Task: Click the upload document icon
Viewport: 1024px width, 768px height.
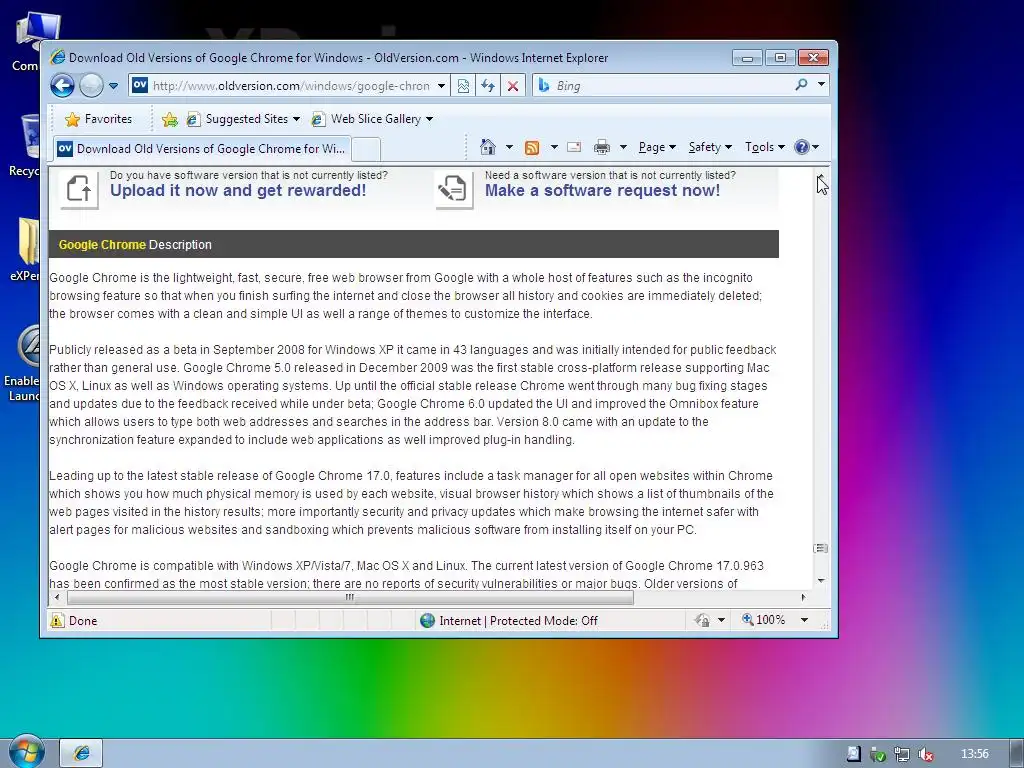Action: 79,189
